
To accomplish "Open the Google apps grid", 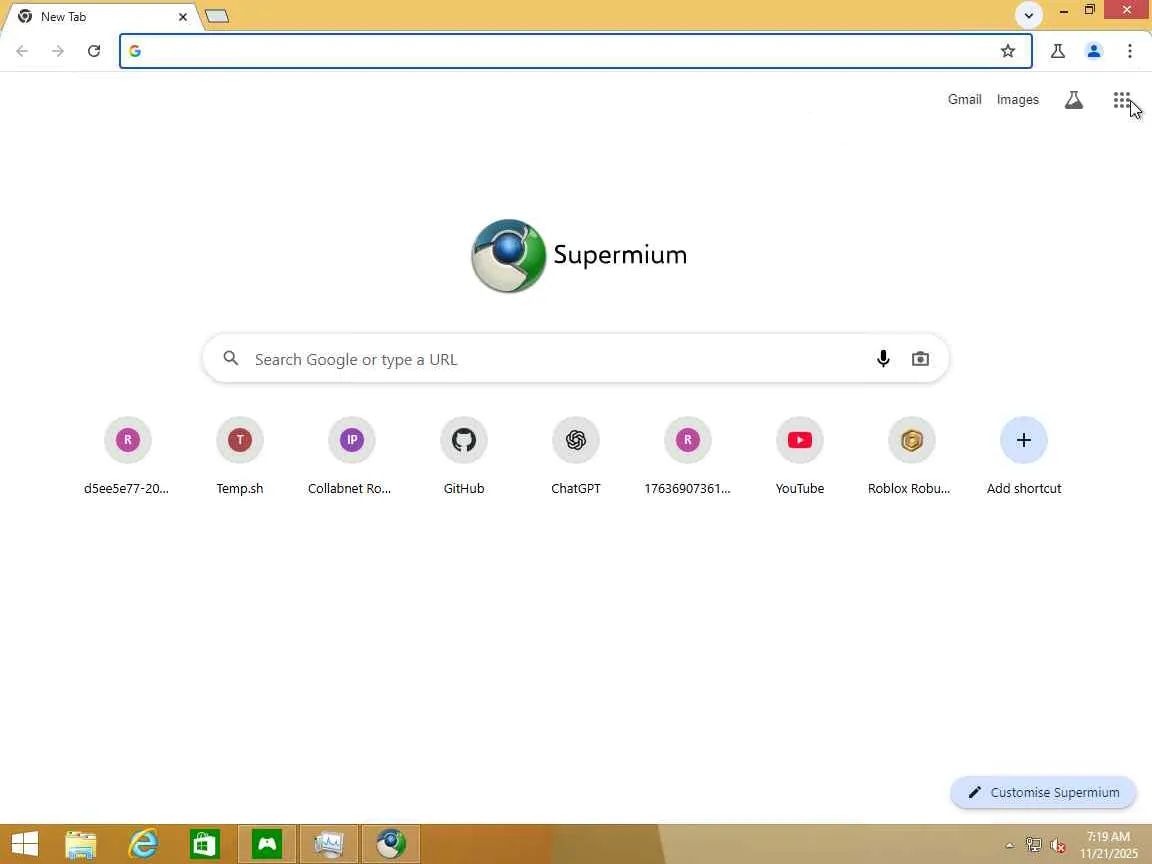I will pyautogui.click(x=1121, y=100).
